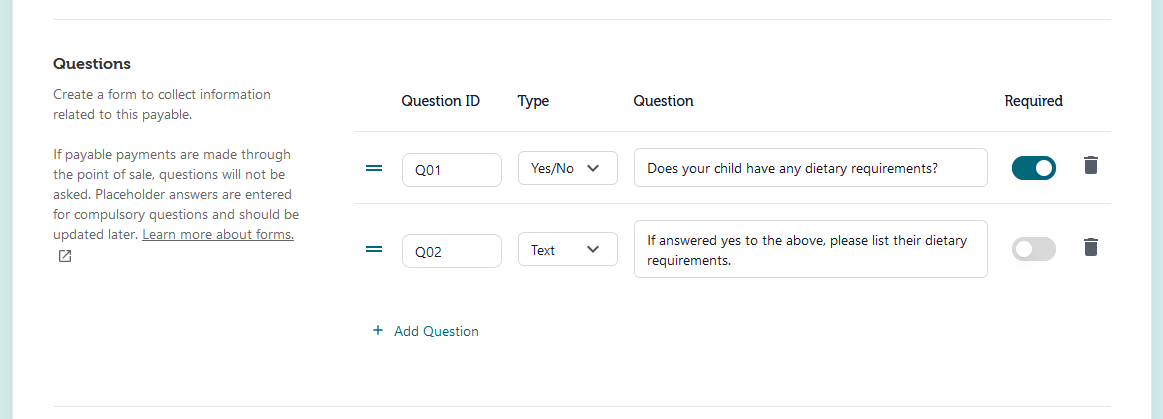Focus the Q02 Question ID field

coord(452,251)
